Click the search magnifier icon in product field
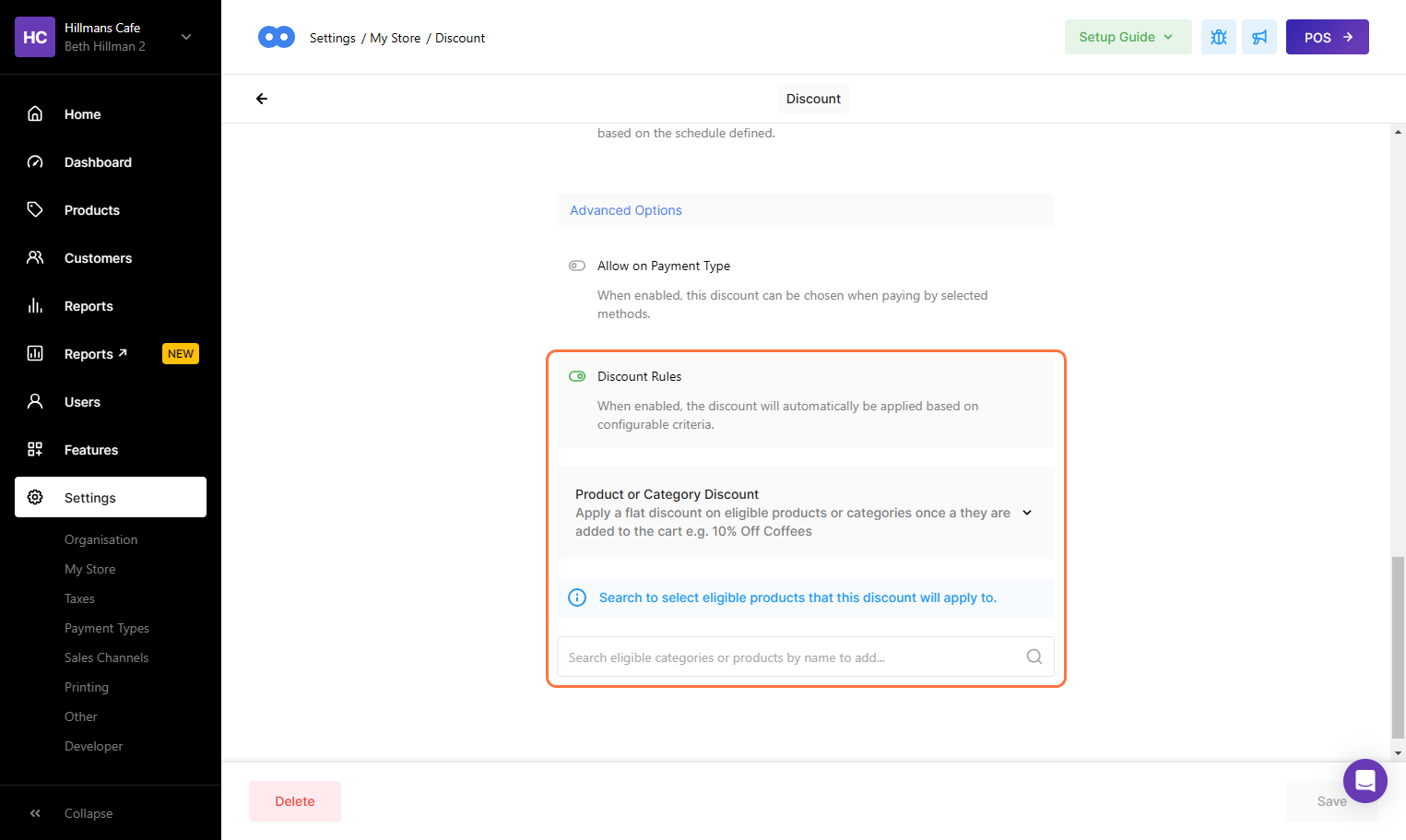This screenshot has height=840, width=1406. [x=1034, y=657]
